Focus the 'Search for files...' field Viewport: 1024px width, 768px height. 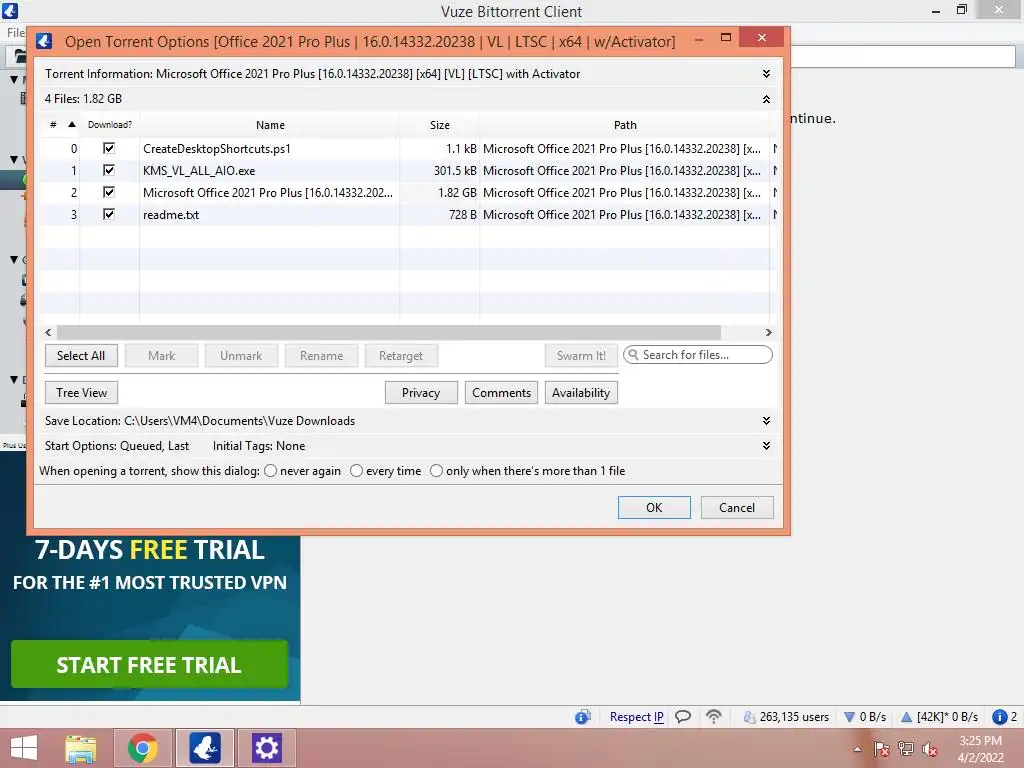click(x=697, y=355)
